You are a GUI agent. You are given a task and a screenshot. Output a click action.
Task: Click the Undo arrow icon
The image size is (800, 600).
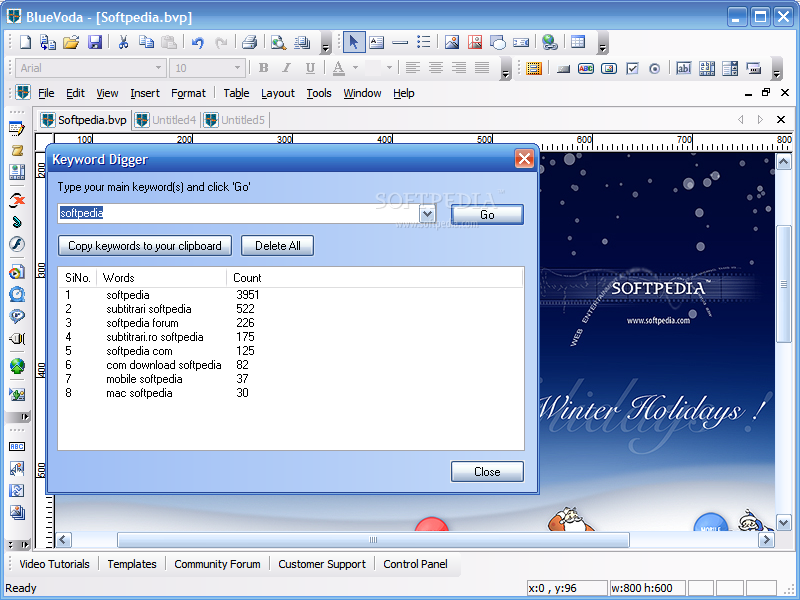197,42
